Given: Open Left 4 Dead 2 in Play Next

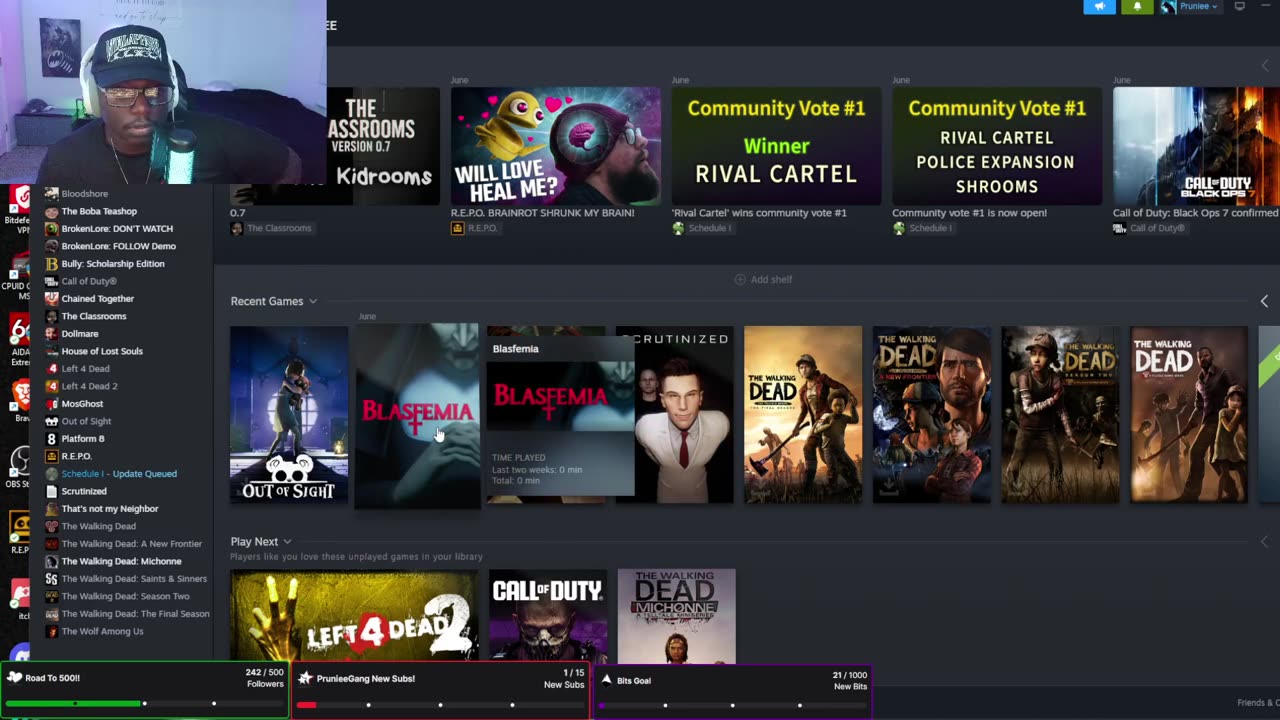Looking at the screenshot, I should click(354, 615).
